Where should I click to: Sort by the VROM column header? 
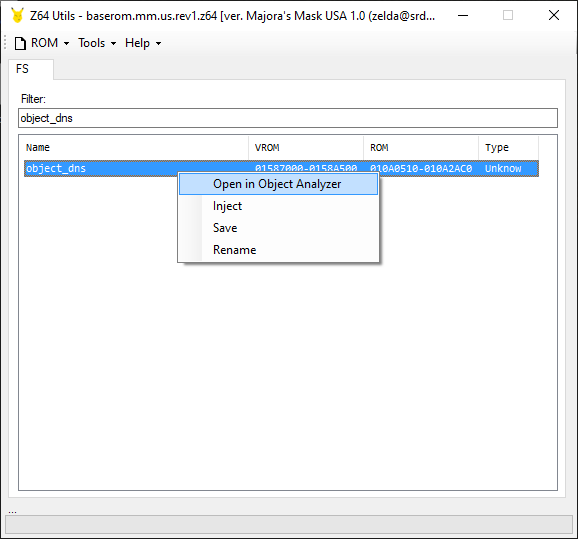coord(306,148)
